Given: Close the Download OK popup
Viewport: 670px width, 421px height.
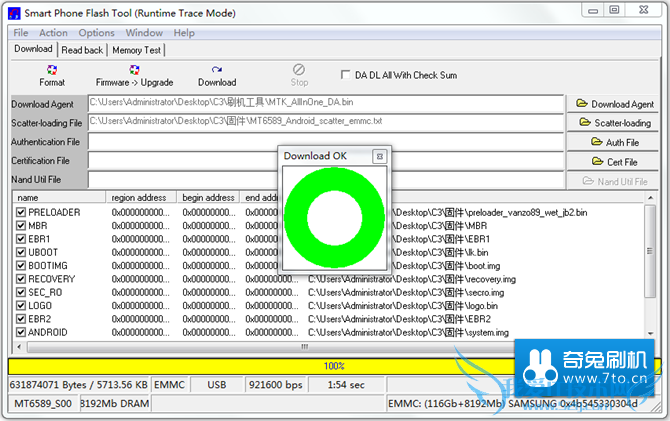Looking at the screenshot, I should point(379,156).
